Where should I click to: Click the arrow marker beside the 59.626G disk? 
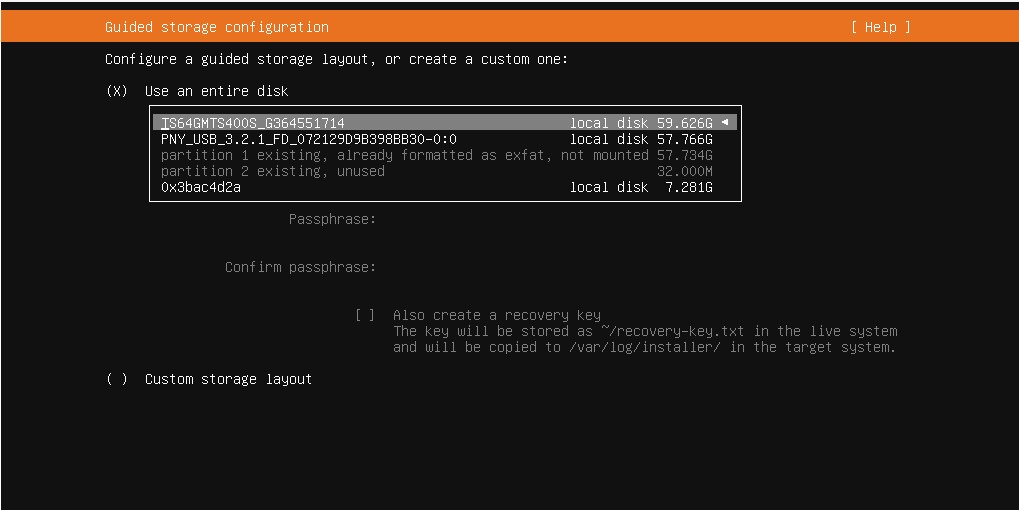pos(725,123)
